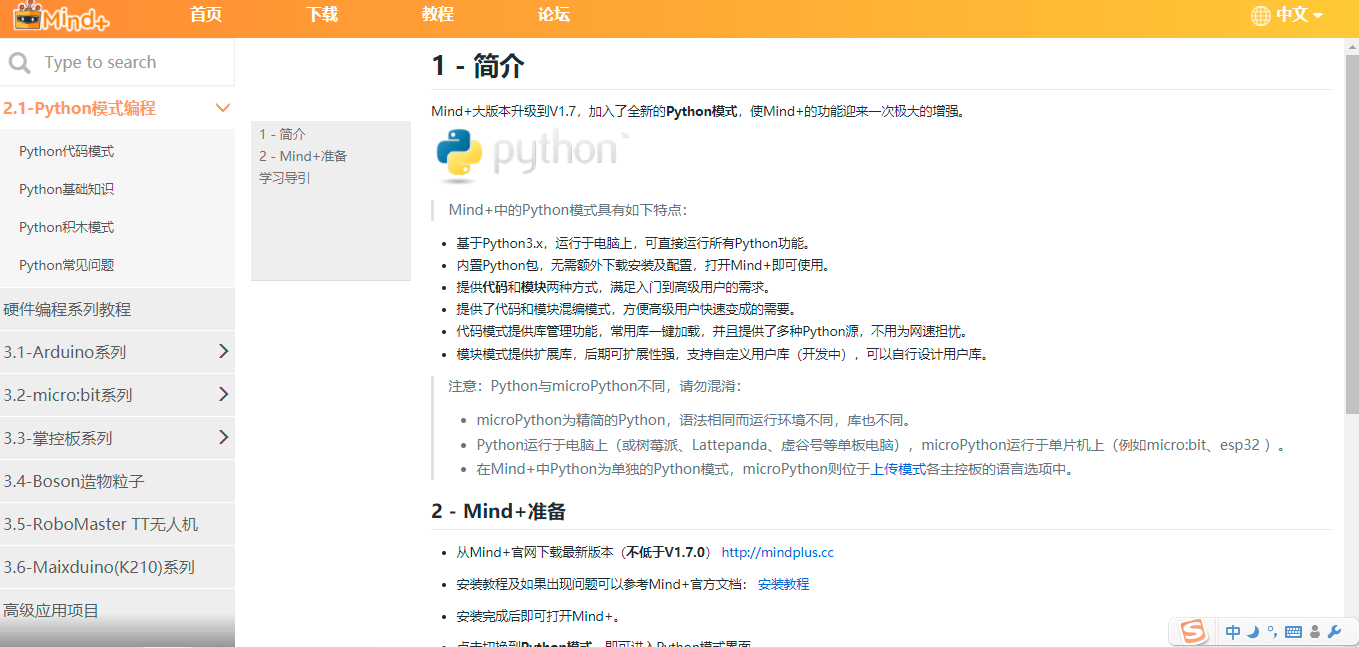Click the page vertical scrollbar thumb
Image resolution: width=1359 pixels, height=648 pixels.
click(x=1352, y=234)
